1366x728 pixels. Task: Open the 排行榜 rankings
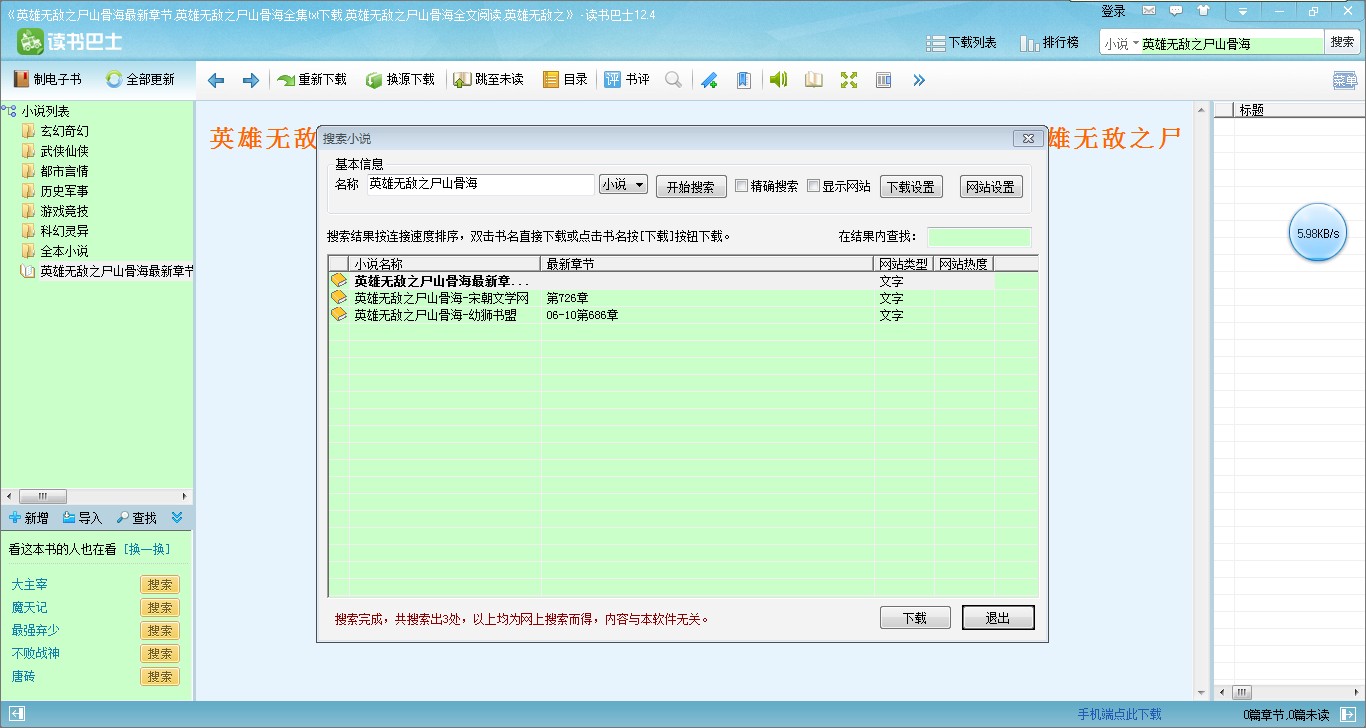click(1049, 43)
